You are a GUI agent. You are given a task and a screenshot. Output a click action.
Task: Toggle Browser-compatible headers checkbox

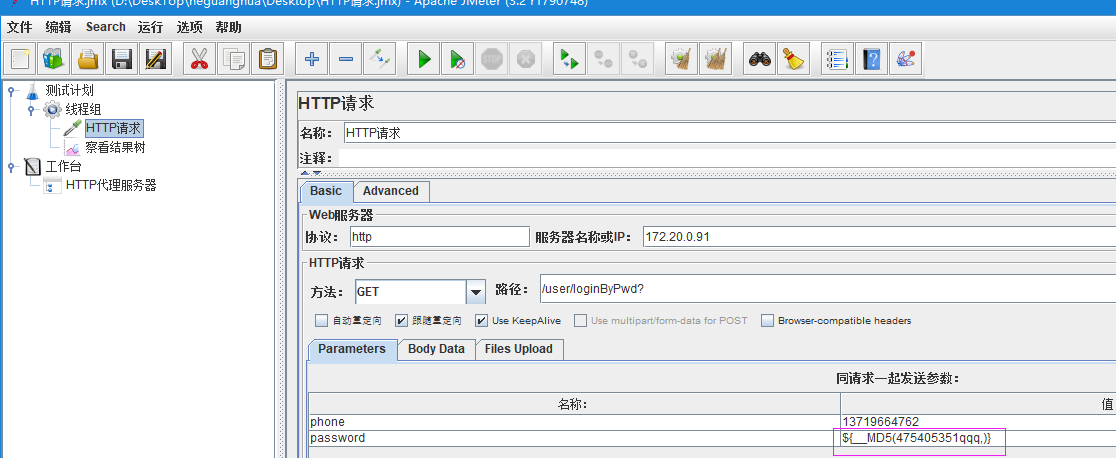pos(767,321)
